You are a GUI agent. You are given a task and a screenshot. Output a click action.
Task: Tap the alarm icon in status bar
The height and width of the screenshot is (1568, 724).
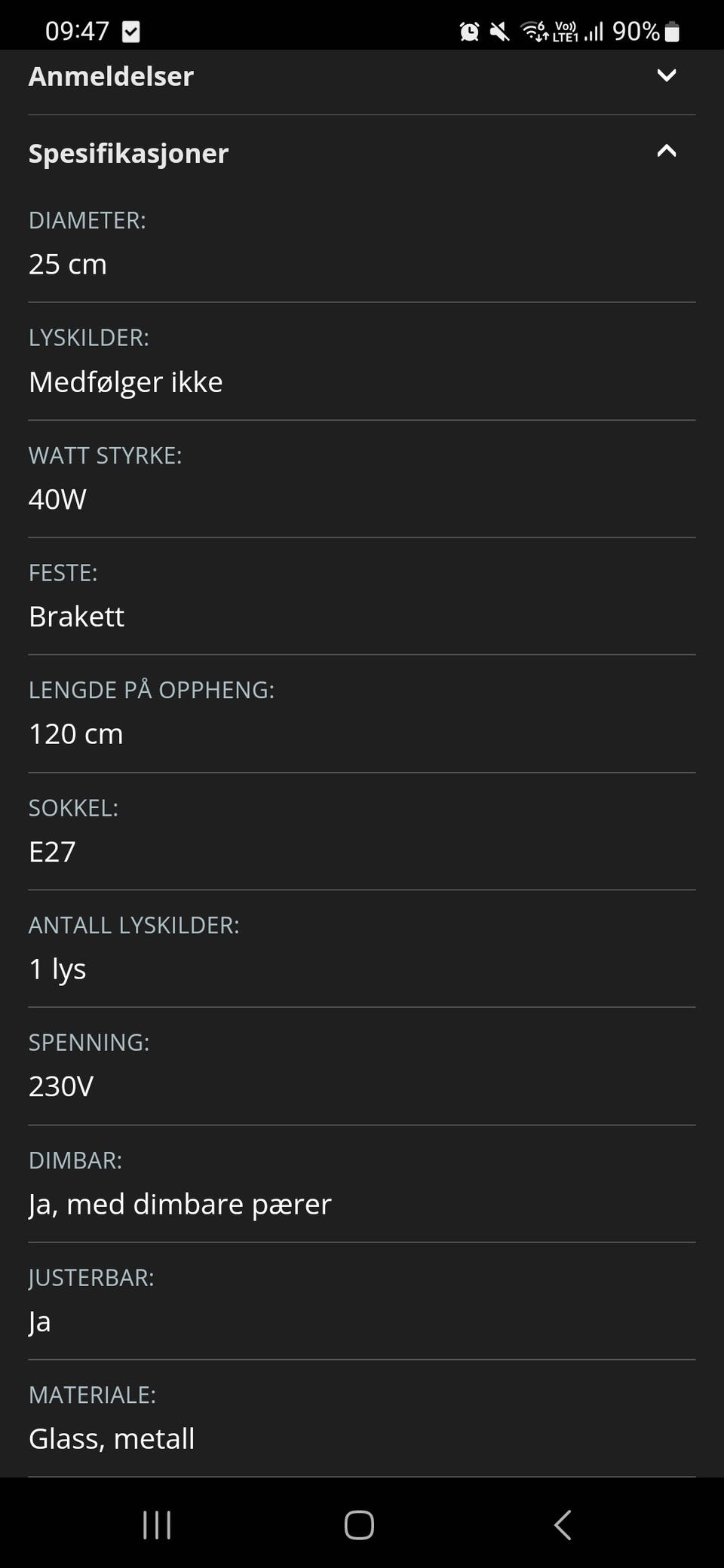(x=469, y=32)
